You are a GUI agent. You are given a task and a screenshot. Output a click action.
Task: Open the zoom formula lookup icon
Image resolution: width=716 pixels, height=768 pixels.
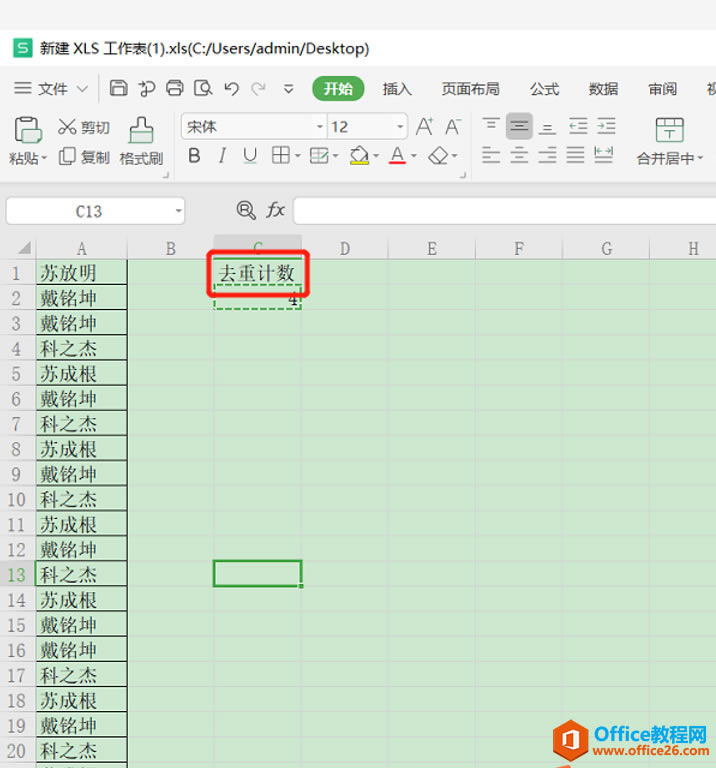246,210
